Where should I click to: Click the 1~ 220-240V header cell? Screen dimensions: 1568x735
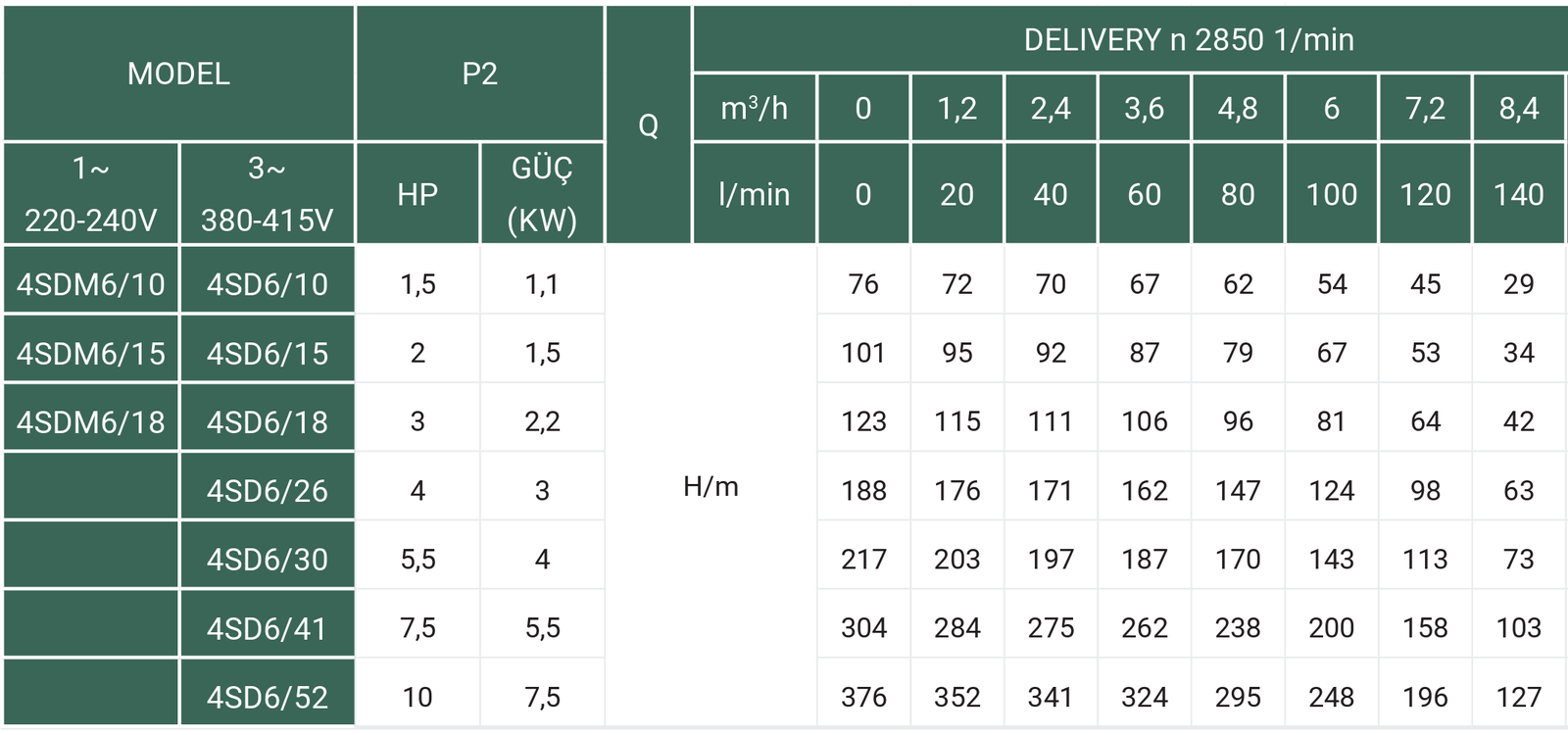click(91, 193)
